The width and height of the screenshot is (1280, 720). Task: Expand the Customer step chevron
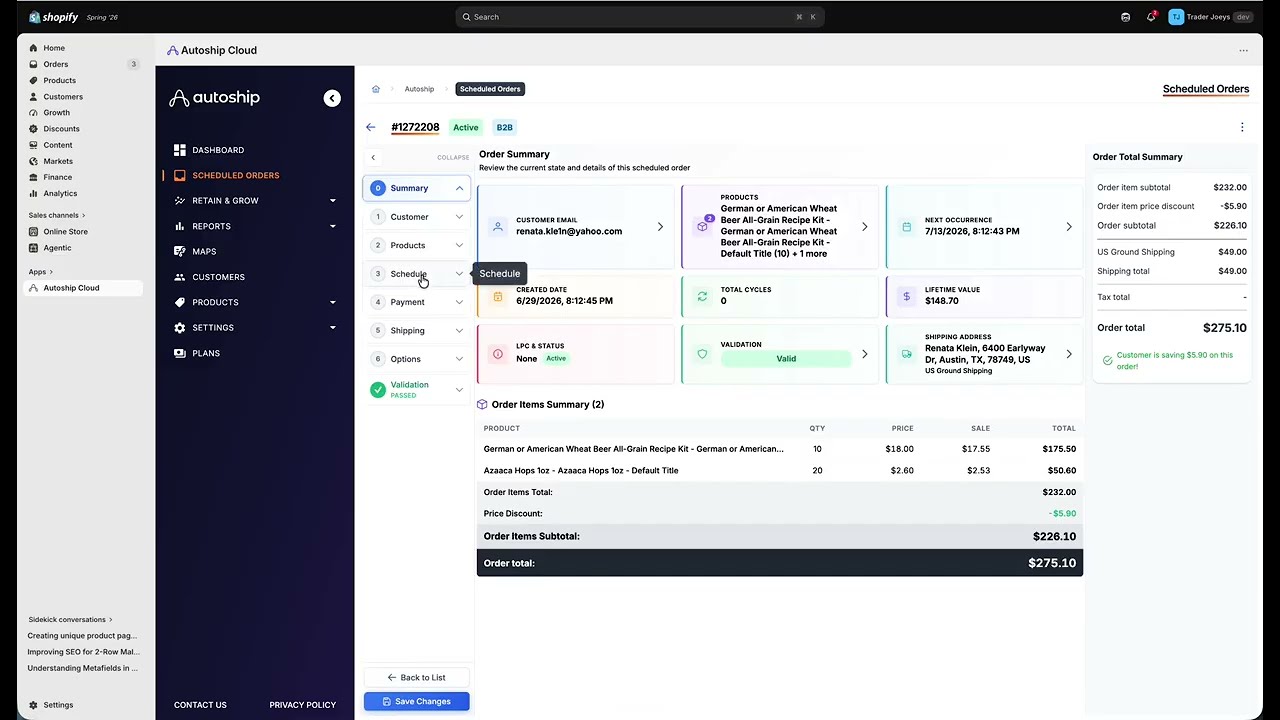459,217
